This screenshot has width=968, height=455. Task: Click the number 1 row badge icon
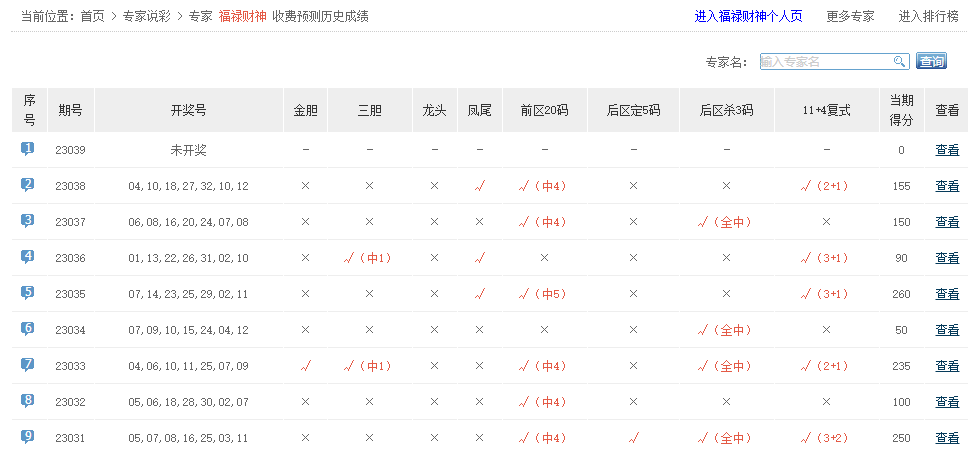coord(28,149)
